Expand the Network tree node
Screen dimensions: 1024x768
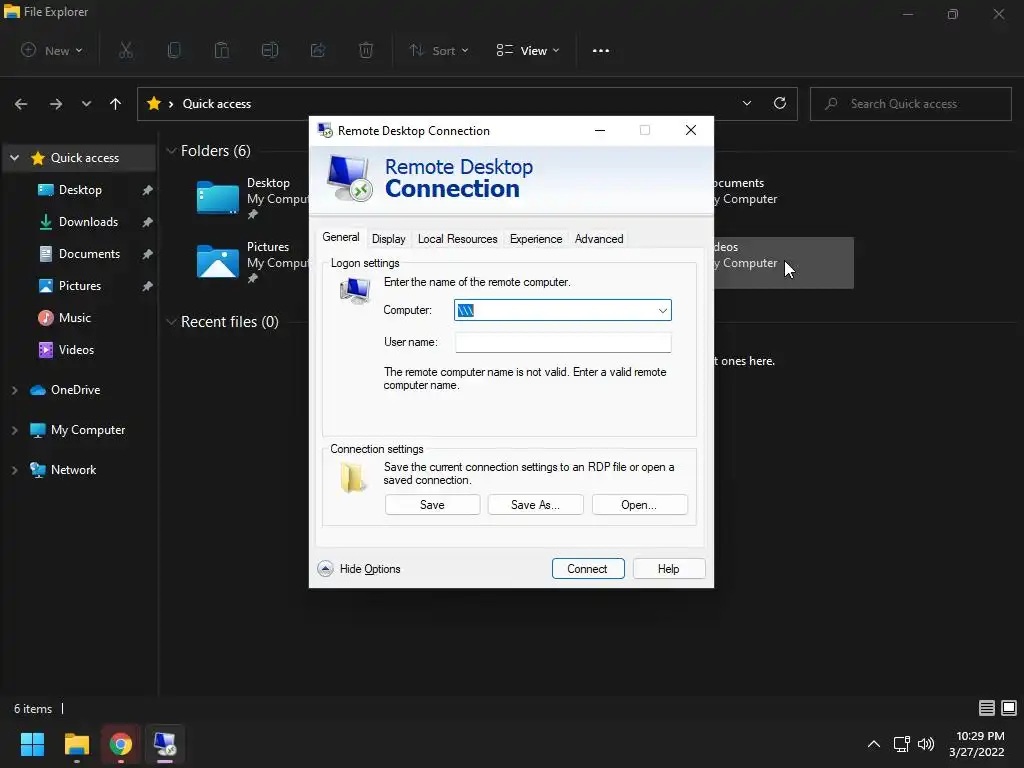tap(14, 470)
